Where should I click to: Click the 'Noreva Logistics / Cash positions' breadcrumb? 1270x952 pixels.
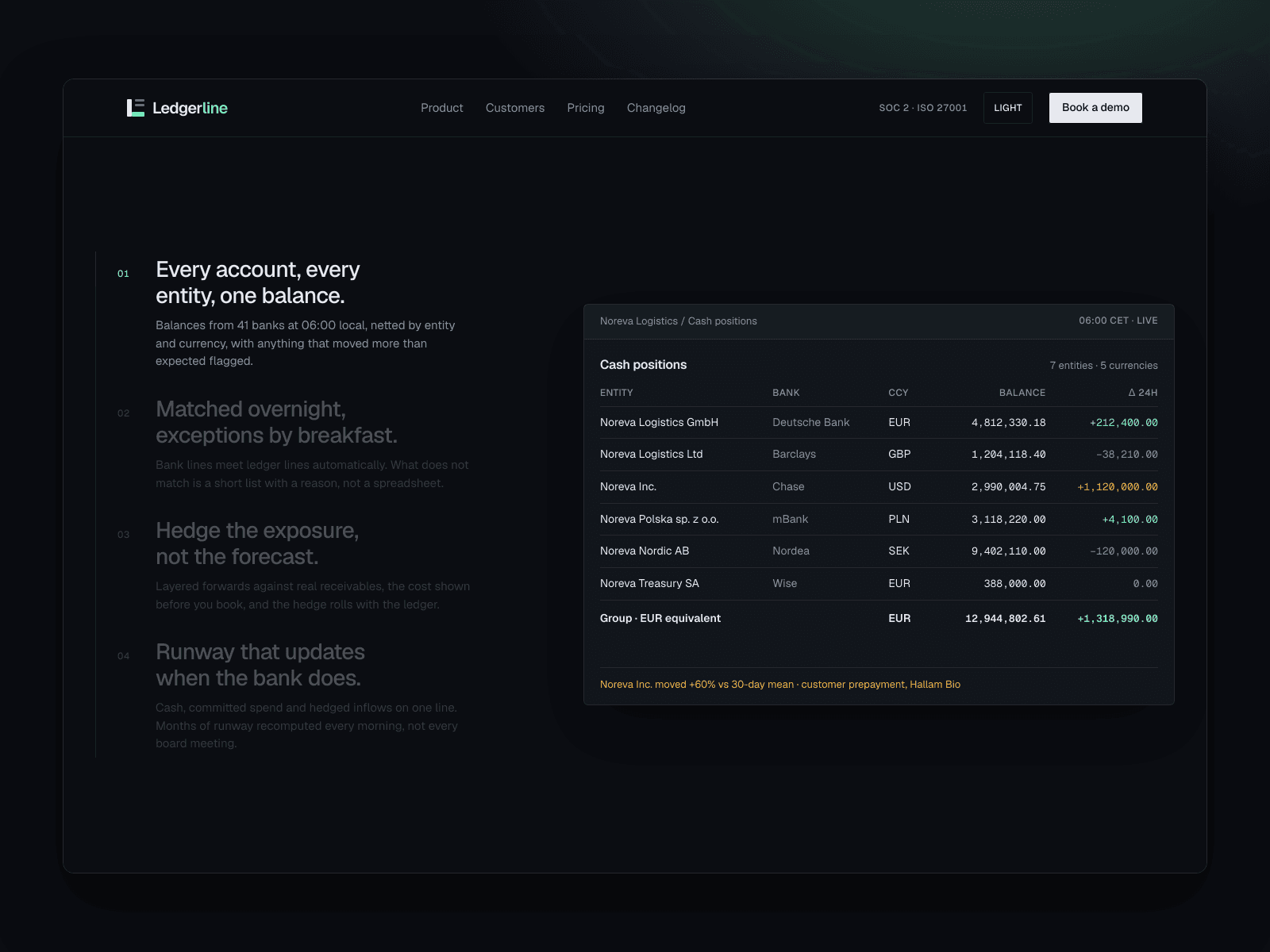tap(679, 321)
